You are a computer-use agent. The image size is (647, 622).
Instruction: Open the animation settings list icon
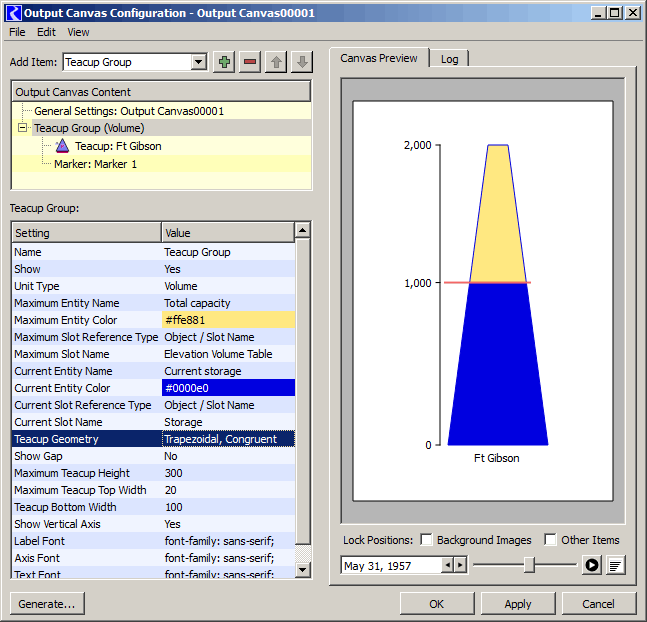(615, 565)
